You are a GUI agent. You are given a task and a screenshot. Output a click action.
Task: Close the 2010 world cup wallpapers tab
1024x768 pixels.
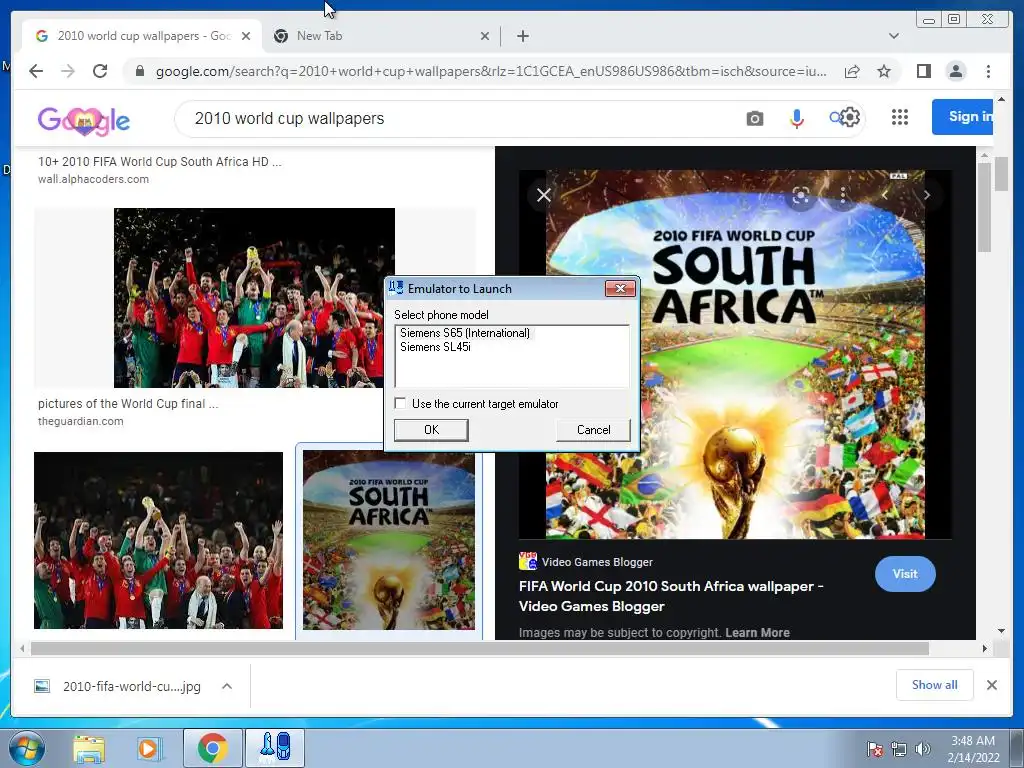(x=246, y=36)
